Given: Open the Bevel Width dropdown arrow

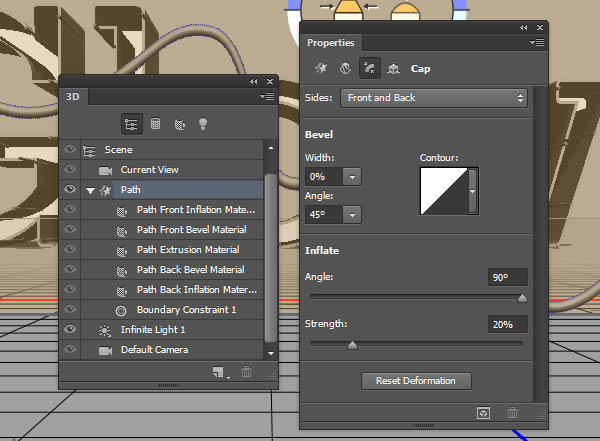Looking at the screenshot, I should 351,176.
